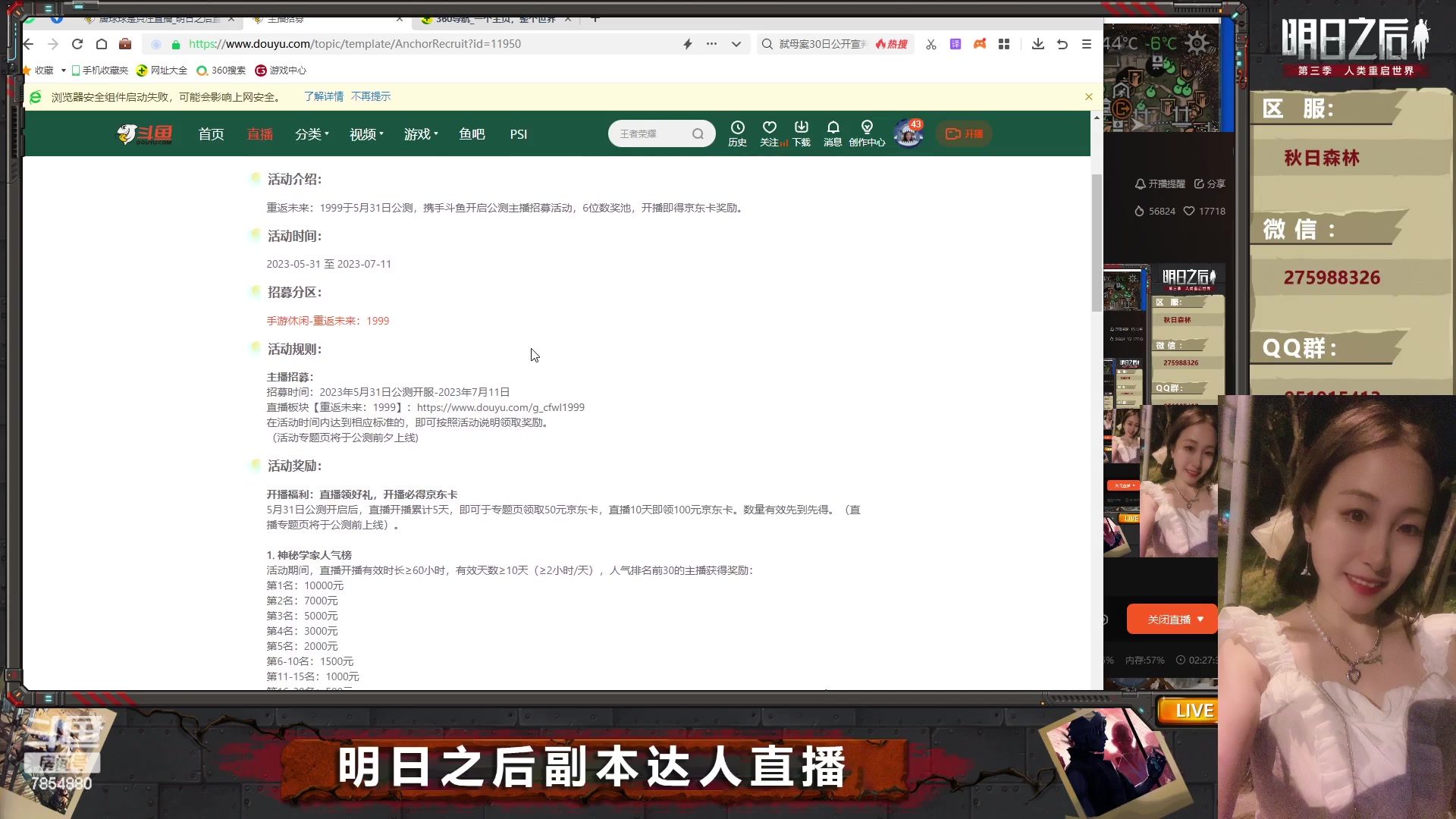The width and height of the screenshot is (1456, 819).
Task: Expand the 分类 navigation dropdown
Action: coord(312,134)
